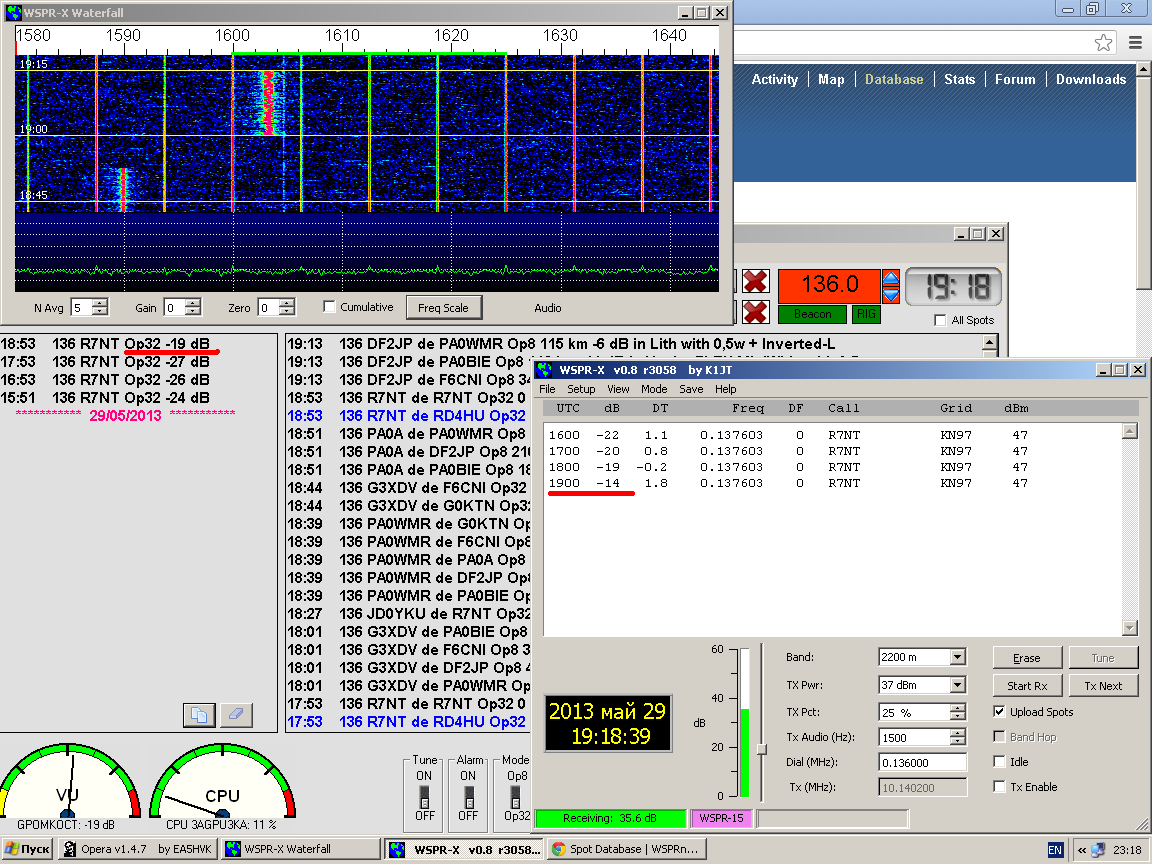Enable the Cumulative checkbox
The width and height of the screenshot is (1152, 864).
pos(329,307)
